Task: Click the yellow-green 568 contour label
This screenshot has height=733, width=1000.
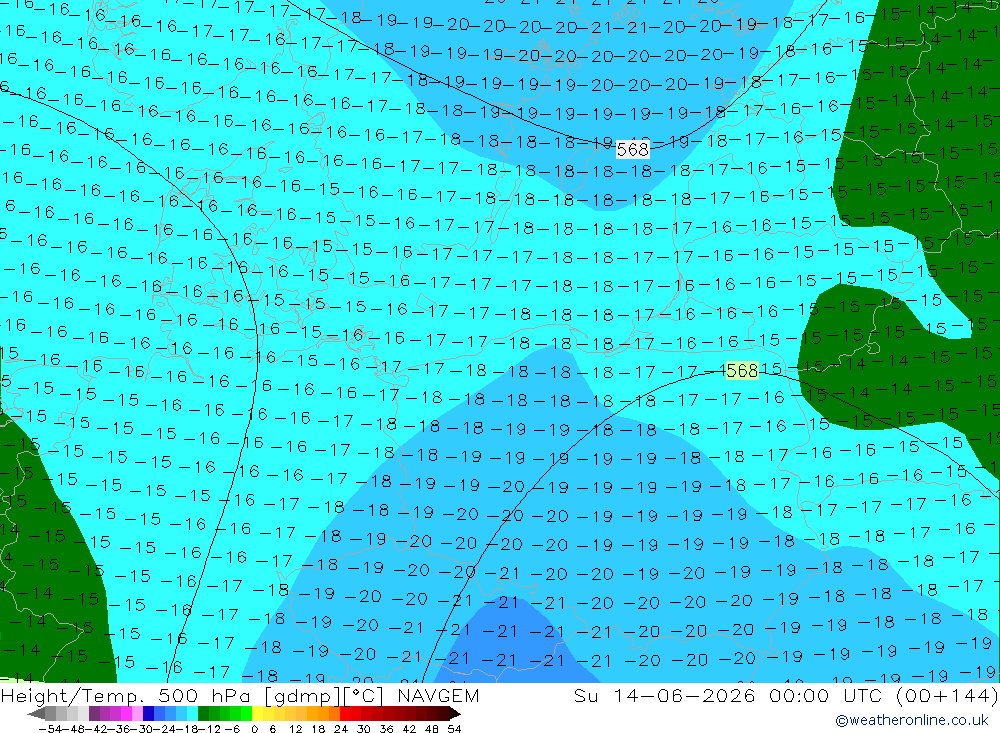Action: [x=742, y=371]
